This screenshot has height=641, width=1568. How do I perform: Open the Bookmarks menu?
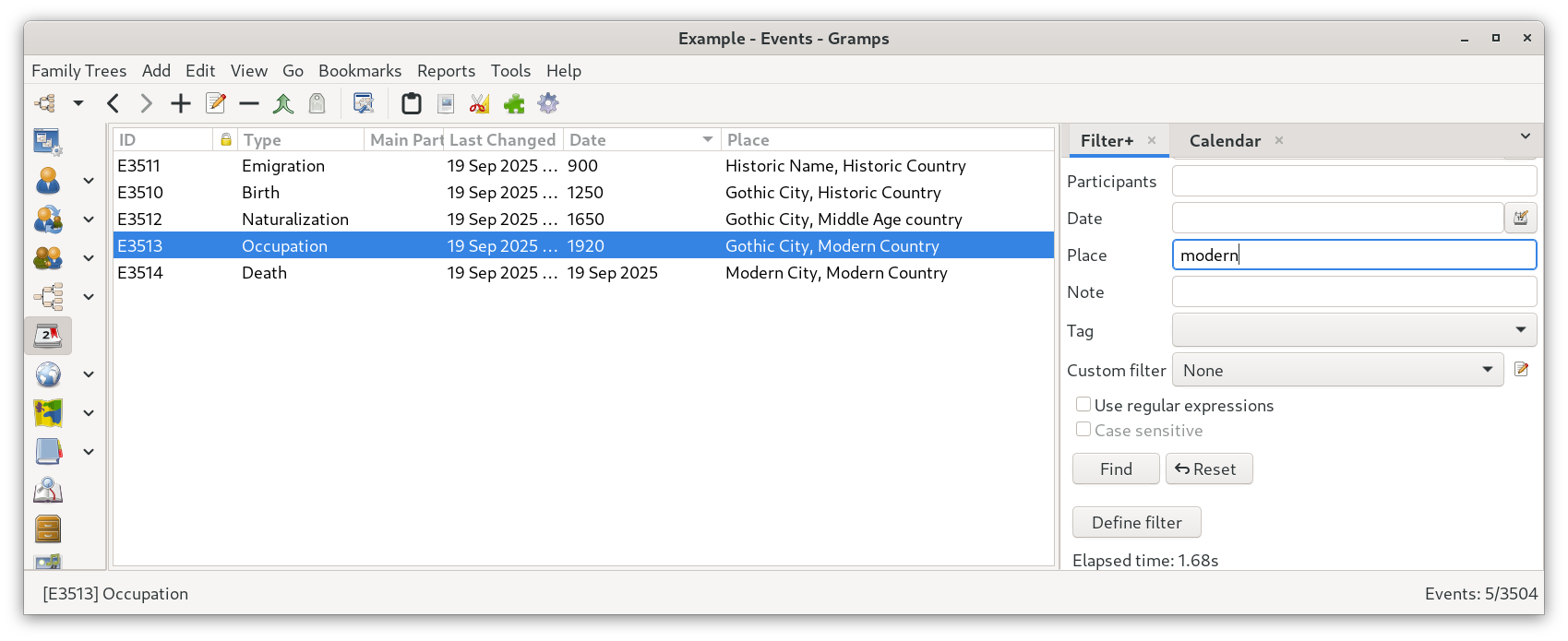click(x=360, y=71)
